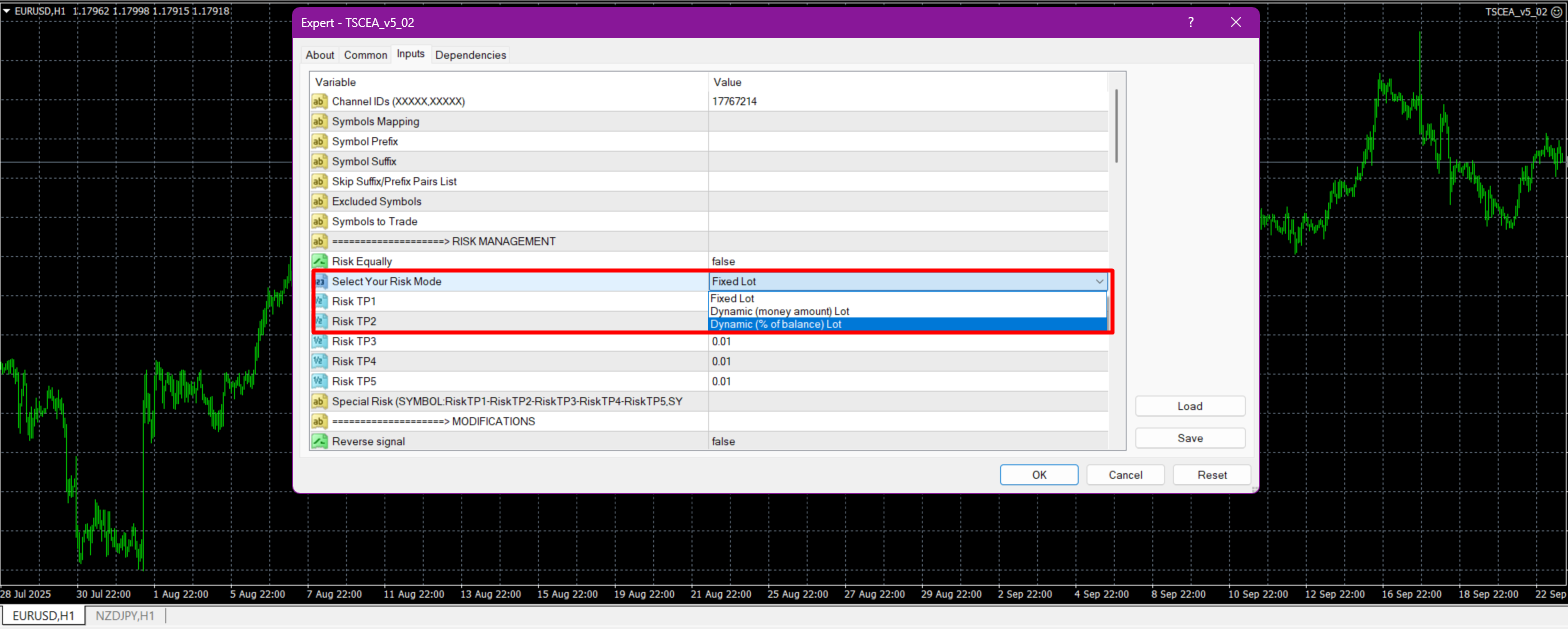This screenshot has width=1568, height=629.
Task: Collapse the Select Your Risk Mode dropdown arrow
Action: [1099, 282]
